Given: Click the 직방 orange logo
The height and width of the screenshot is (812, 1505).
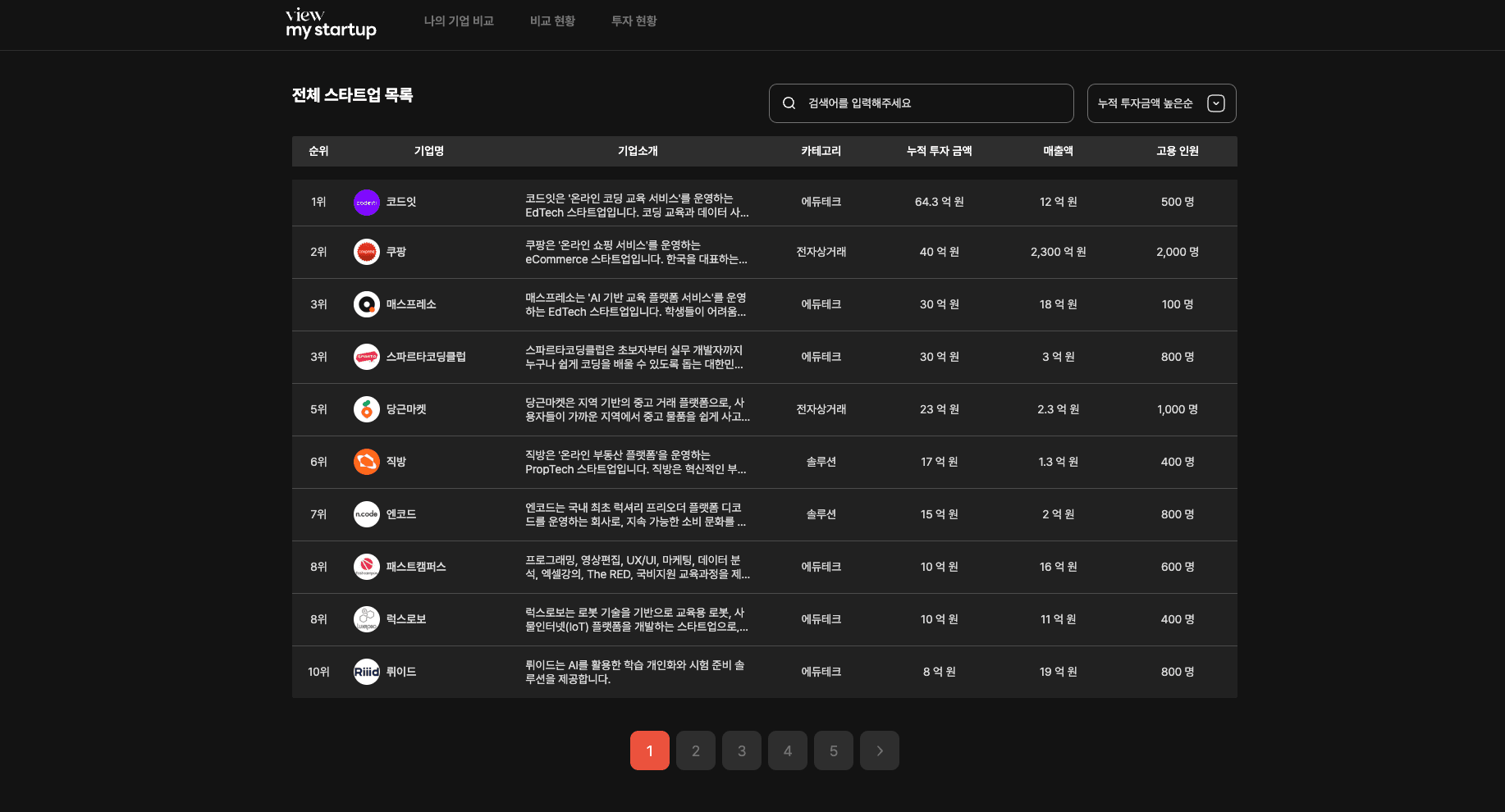Looking at the screenshot, I should click(367, 462).
